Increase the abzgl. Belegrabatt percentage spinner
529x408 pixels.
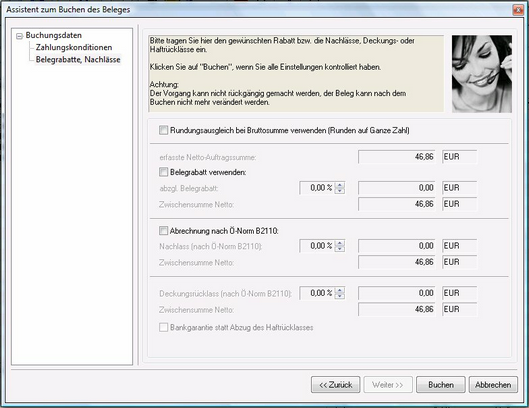[340, 185]
